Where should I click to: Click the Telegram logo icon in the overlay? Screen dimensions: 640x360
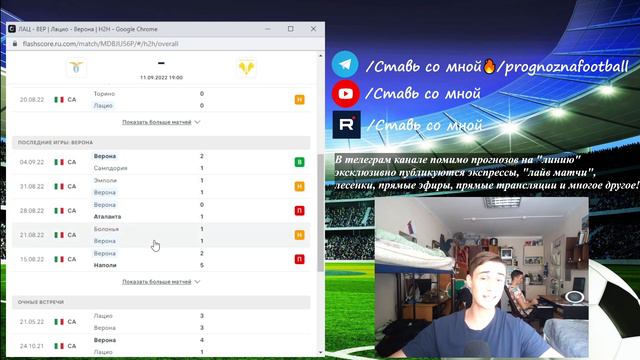tap(345, 64)
